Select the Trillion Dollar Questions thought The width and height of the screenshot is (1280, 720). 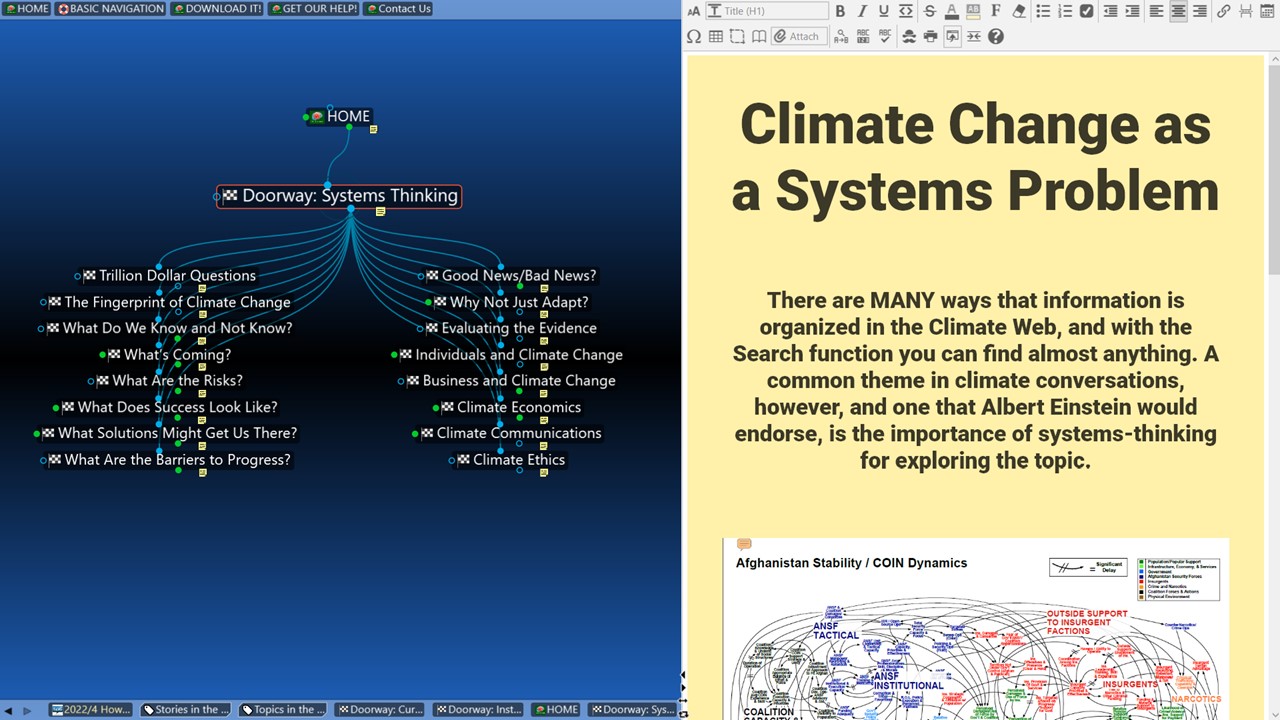[177, 275]
